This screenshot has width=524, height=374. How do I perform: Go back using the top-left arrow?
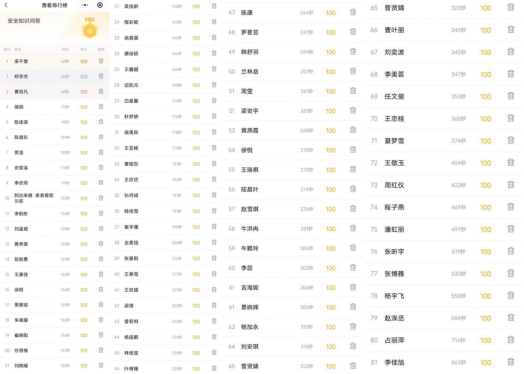(6, 5)
